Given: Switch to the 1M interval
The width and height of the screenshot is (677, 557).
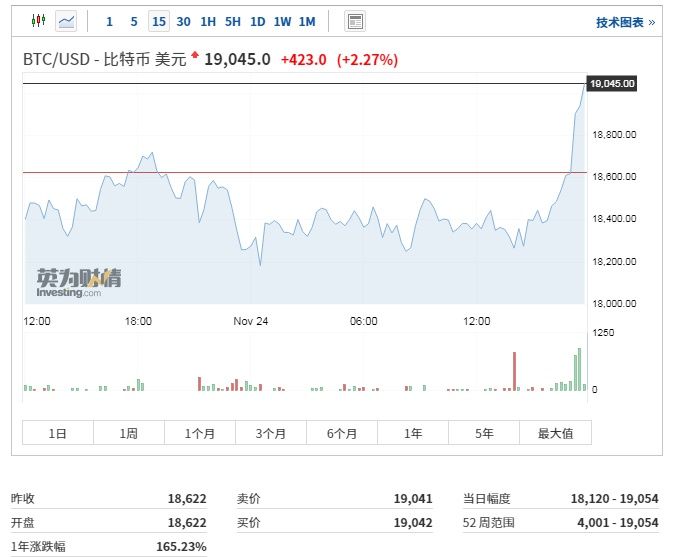Looking at the screenshot, I should pyautogui.click(x=307, y=21).
